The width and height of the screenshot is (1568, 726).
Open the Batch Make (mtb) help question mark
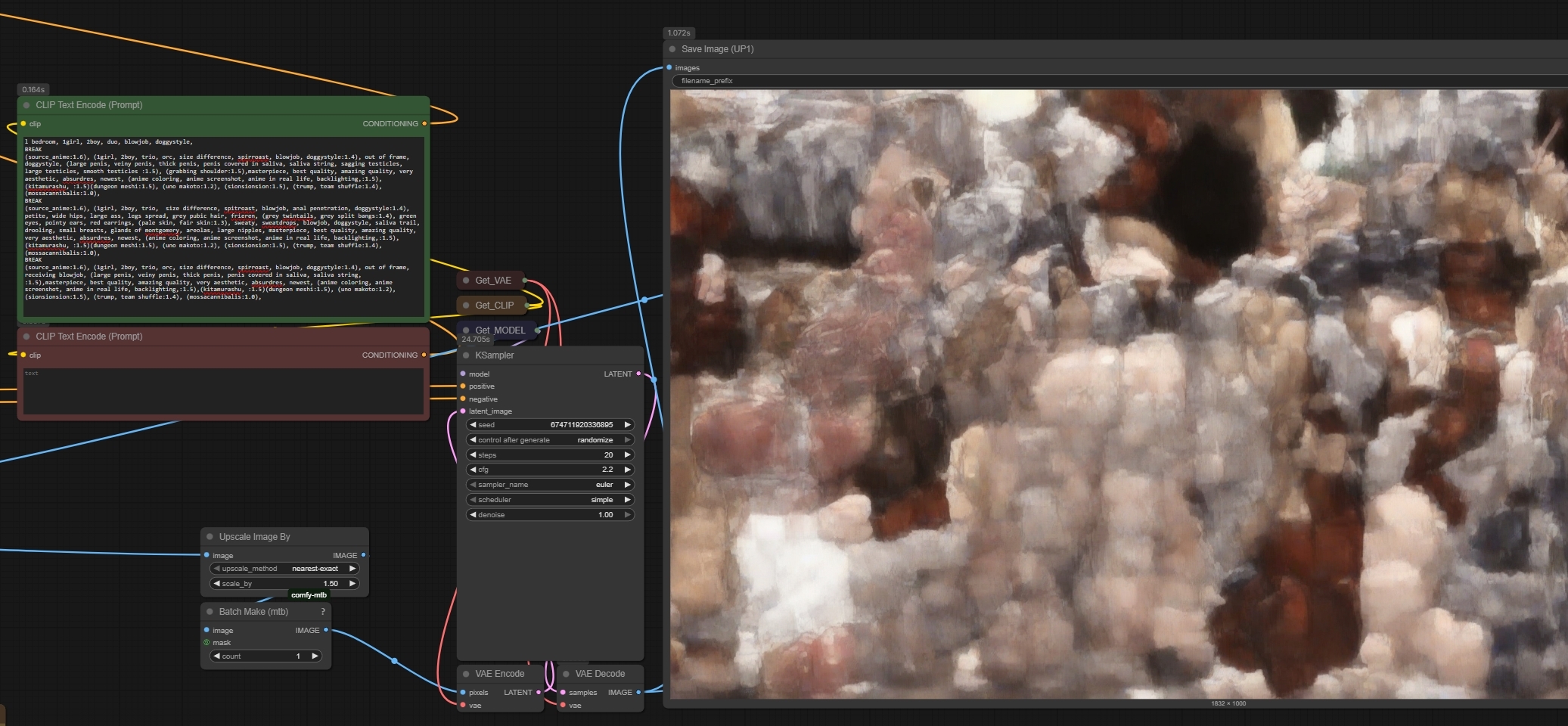click(323, 612)
